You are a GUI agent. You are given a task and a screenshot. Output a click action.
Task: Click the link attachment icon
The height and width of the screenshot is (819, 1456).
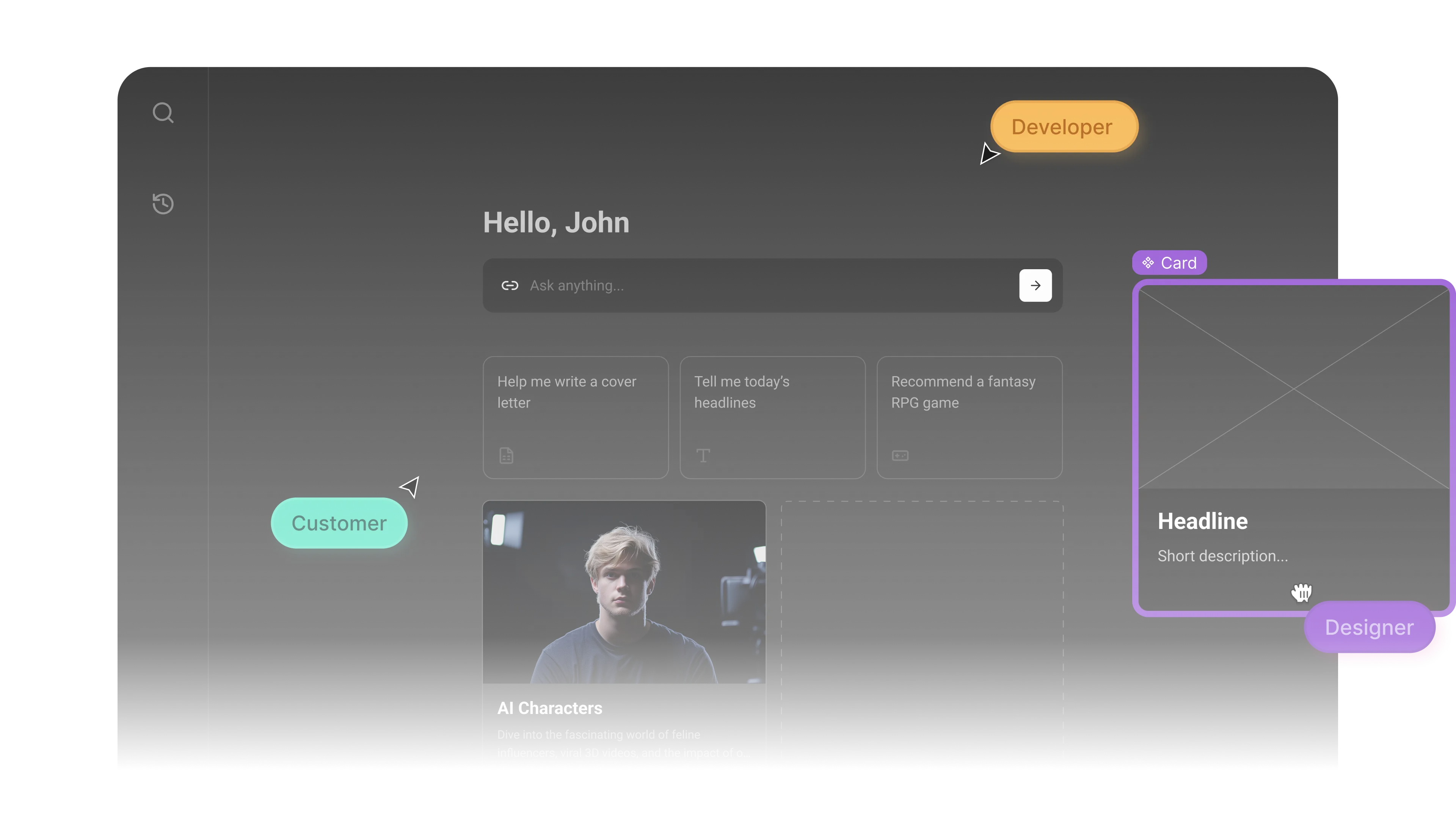pos(510,286)
